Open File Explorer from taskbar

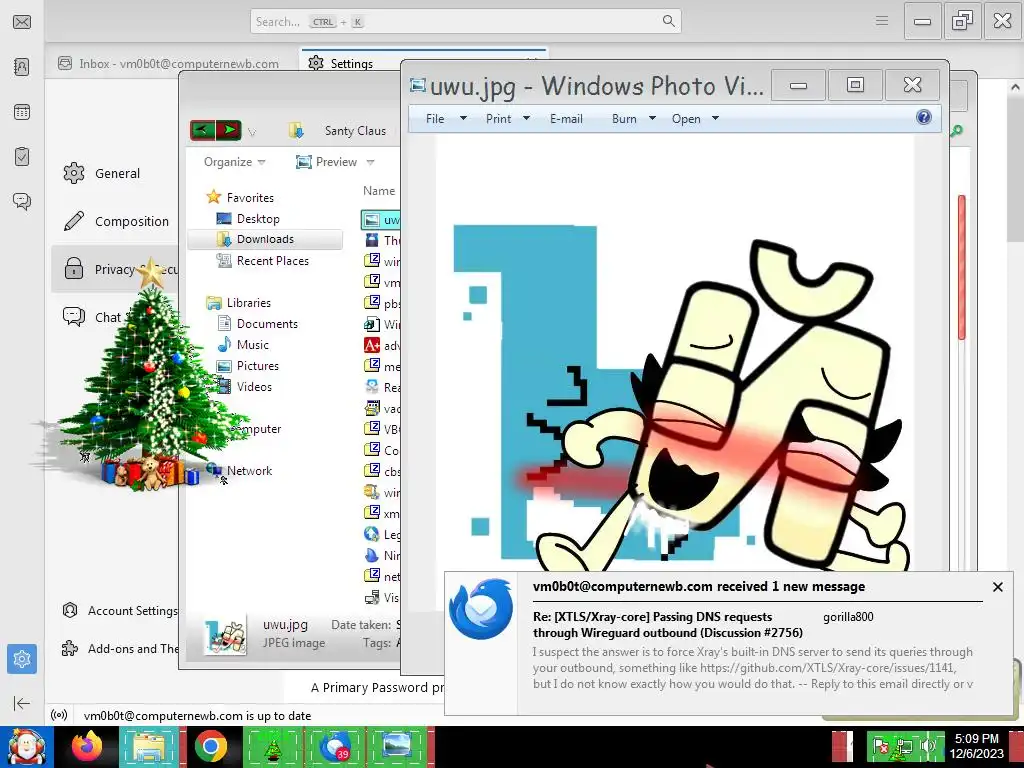[x=149, y=747]
